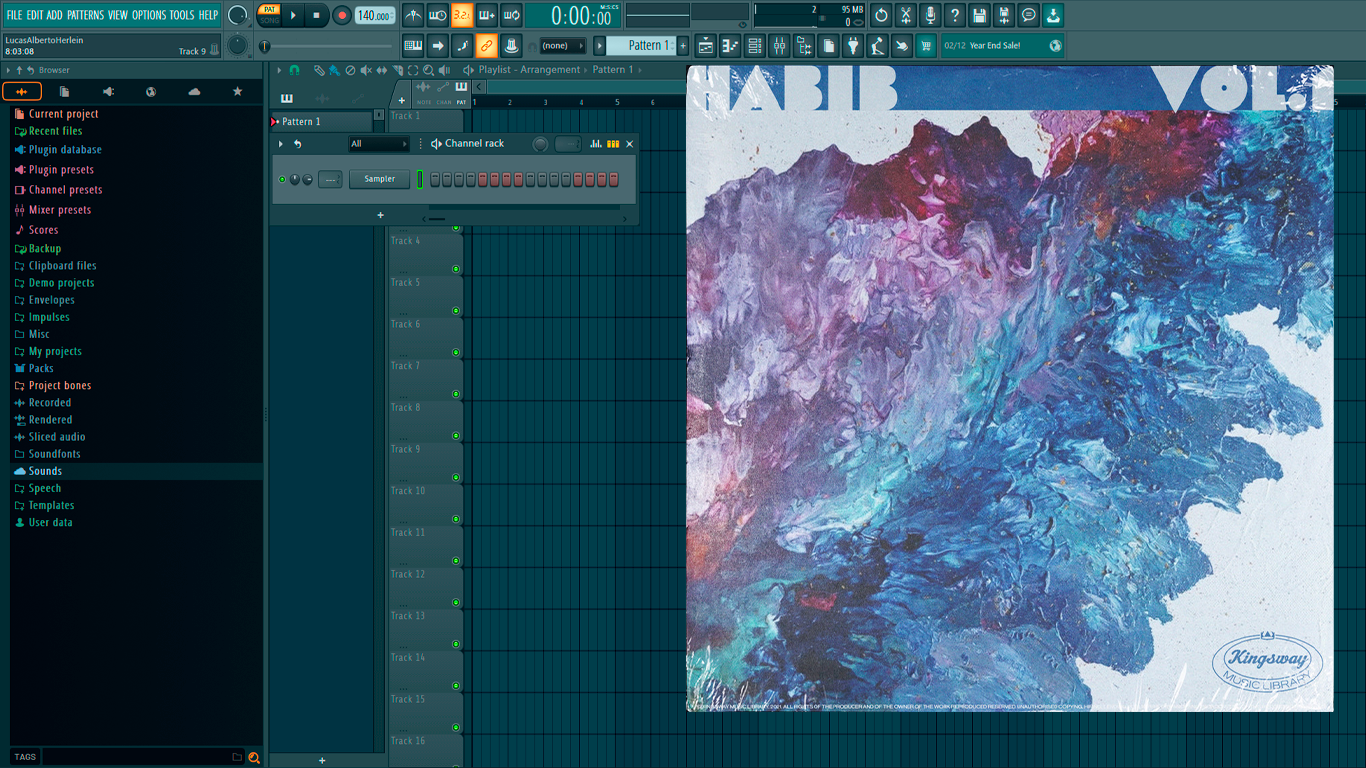Image resolution: width=1366 pixels, height=768 pixels.
Task: Click the one-click audio recording microphone icon
Action: [930, 15]
